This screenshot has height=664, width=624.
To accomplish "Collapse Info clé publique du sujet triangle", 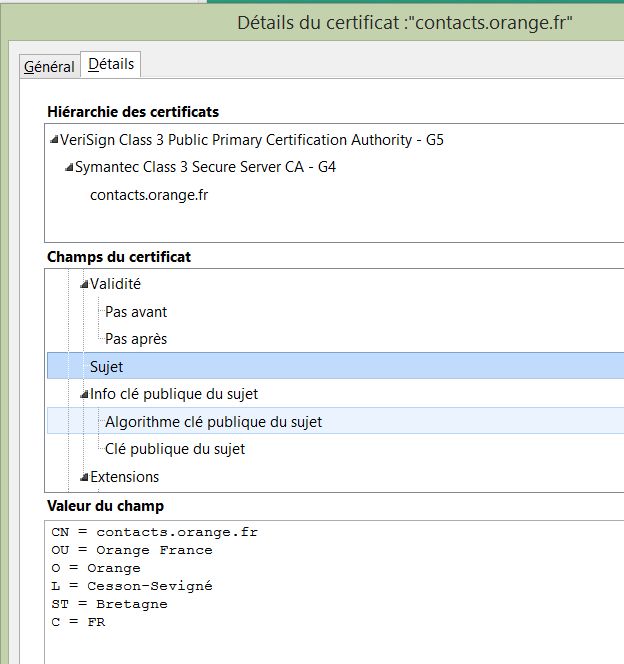I will click(85, 395).
